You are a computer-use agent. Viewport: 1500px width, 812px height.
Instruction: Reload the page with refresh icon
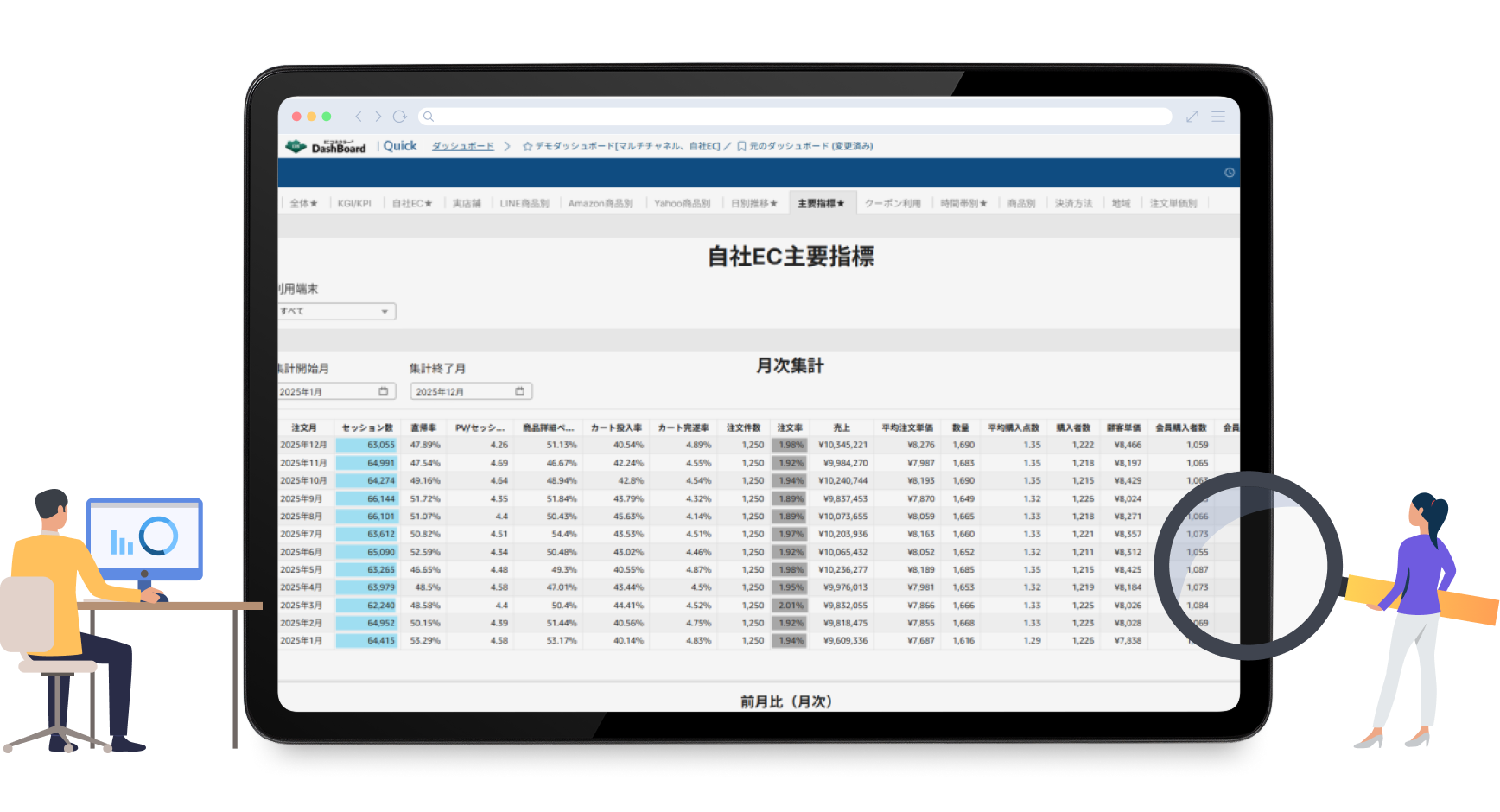pos(399,117)
